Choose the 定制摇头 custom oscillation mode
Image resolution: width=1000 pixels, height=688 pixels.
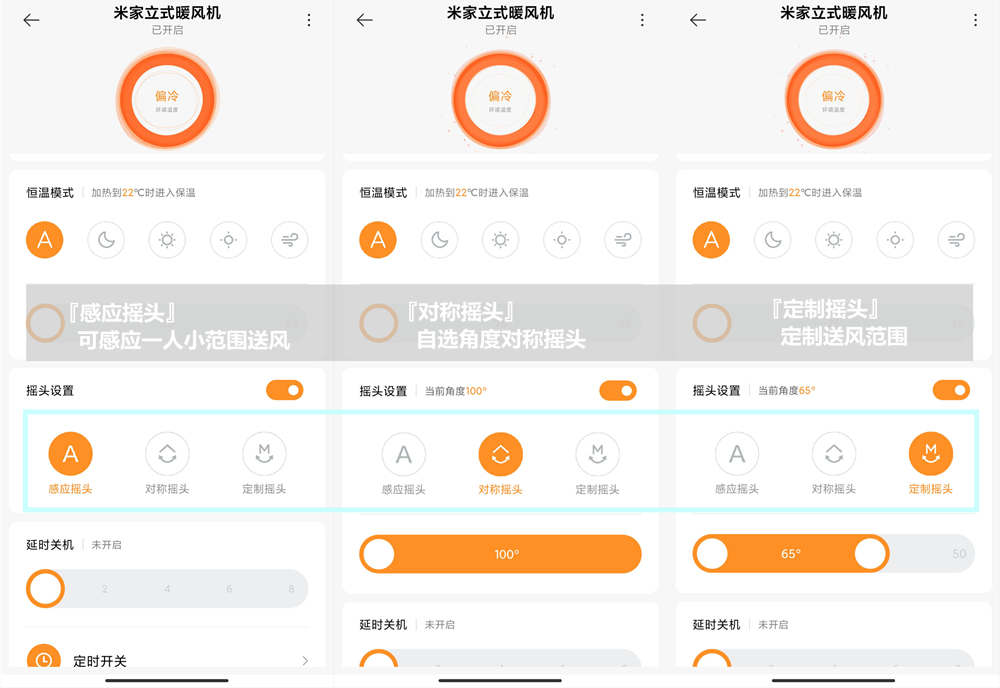coord(930,453)
